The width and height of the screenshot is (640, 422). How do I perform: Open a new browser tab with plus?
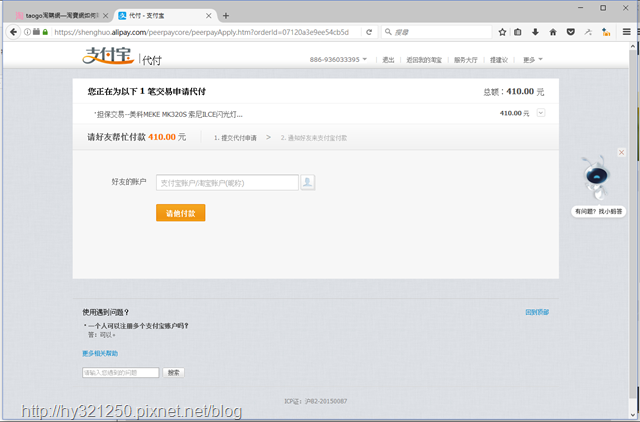pos(226,16)
